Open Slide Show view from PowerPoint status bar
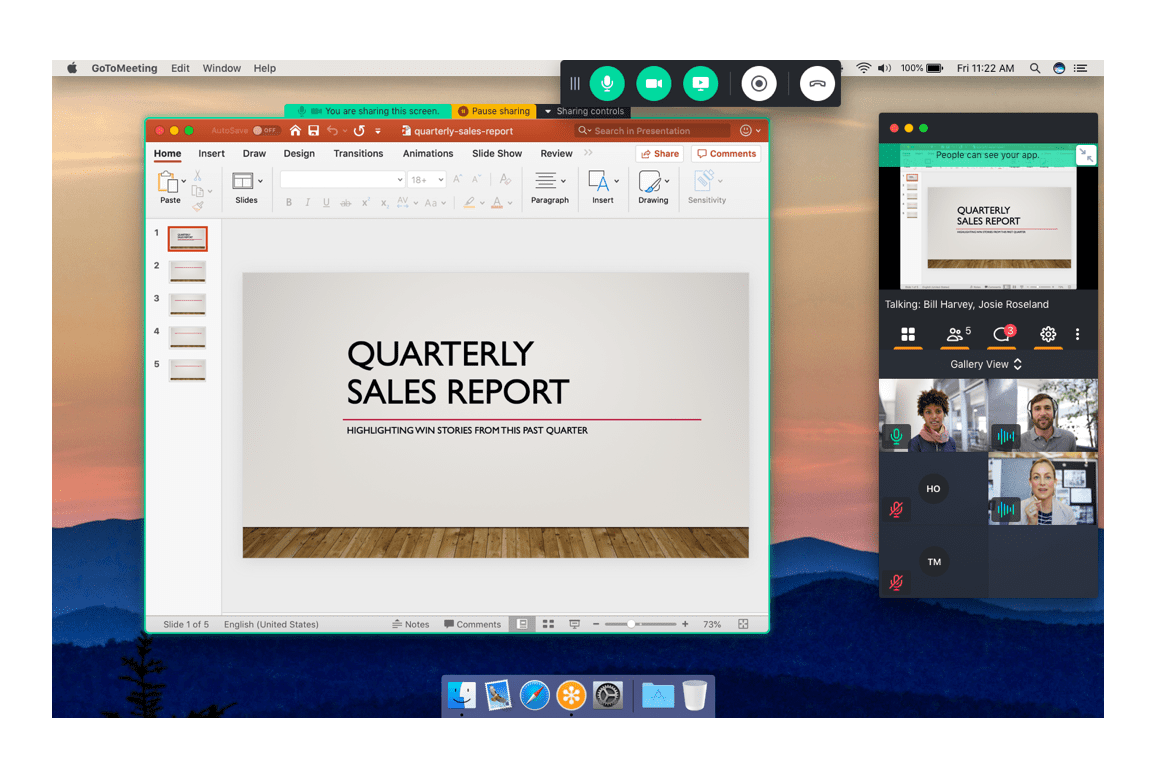The height and width of the screenshot is (778, 1154). pyautogui.click(x=574, y=623)
